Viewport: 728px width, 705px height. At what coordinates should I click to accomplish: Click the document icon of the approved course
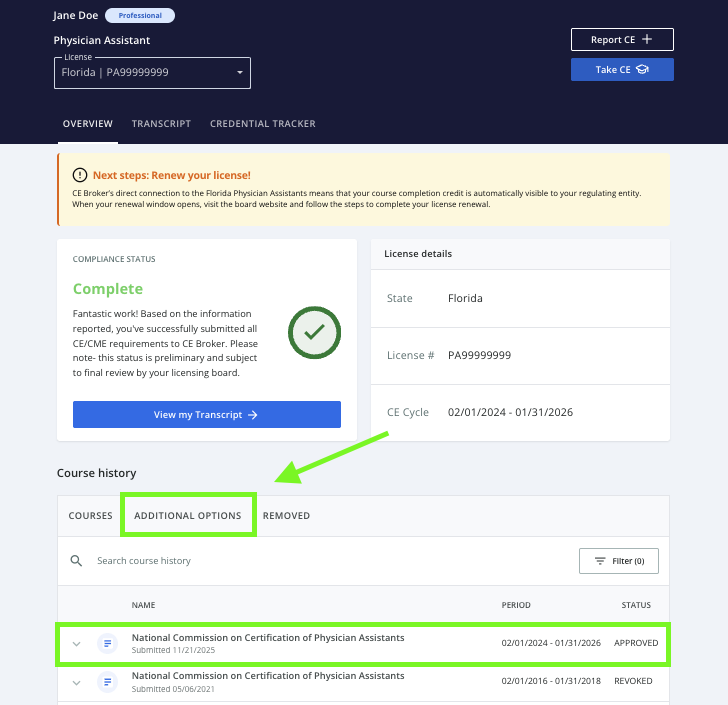point(107,644)
